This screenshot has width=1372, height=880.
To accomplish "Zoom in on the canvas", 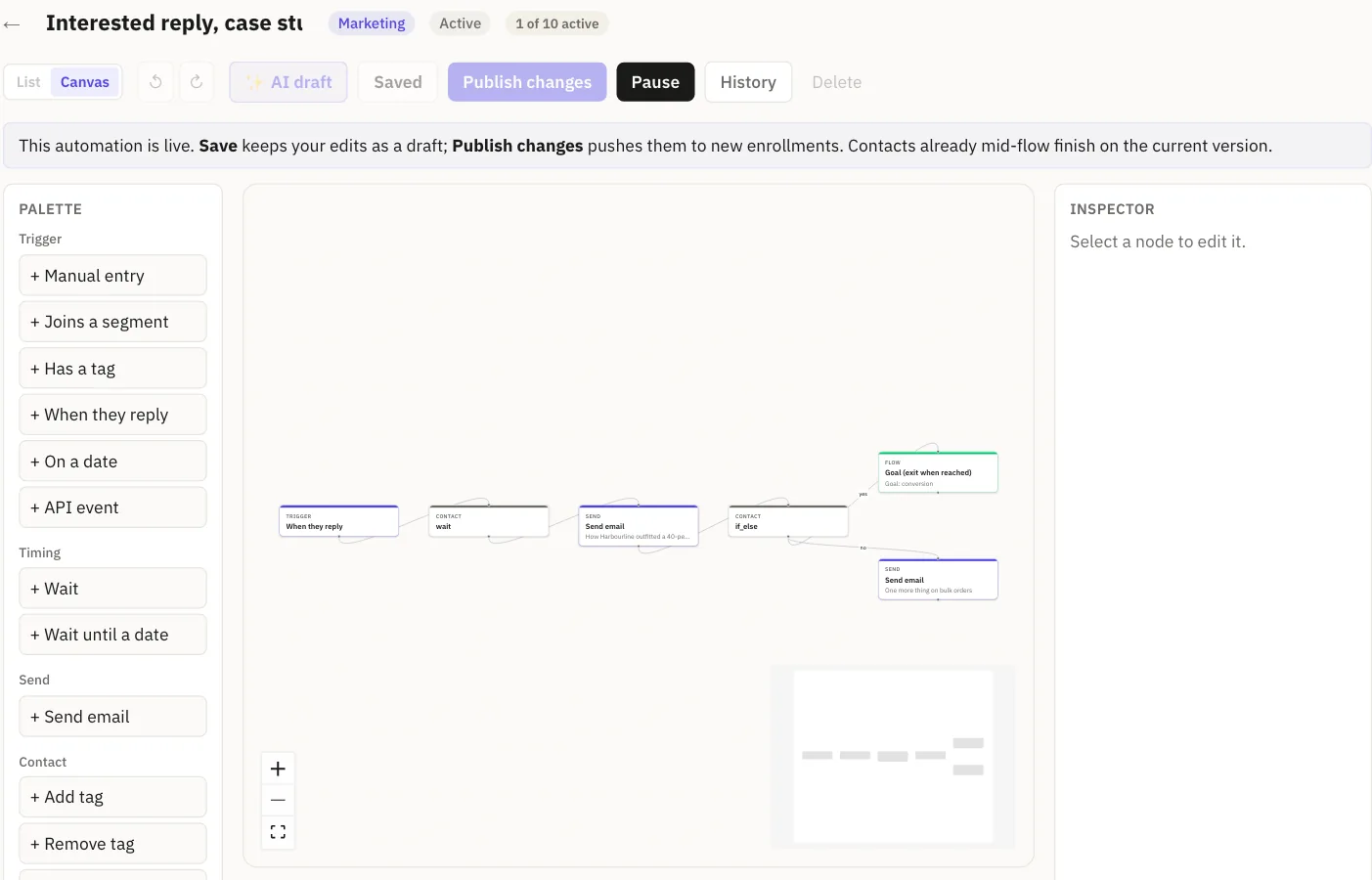I will click(x=278, y=769).
